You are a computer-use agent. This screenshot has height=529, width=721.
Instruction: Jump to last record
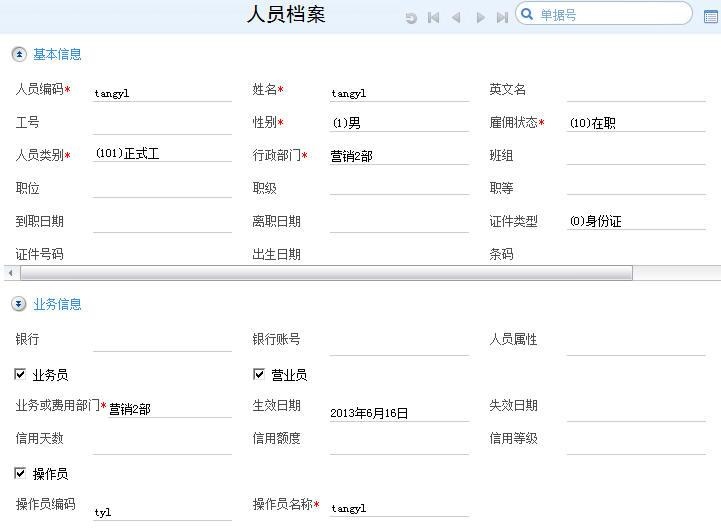pyautogui.click(x=502, y=18)
